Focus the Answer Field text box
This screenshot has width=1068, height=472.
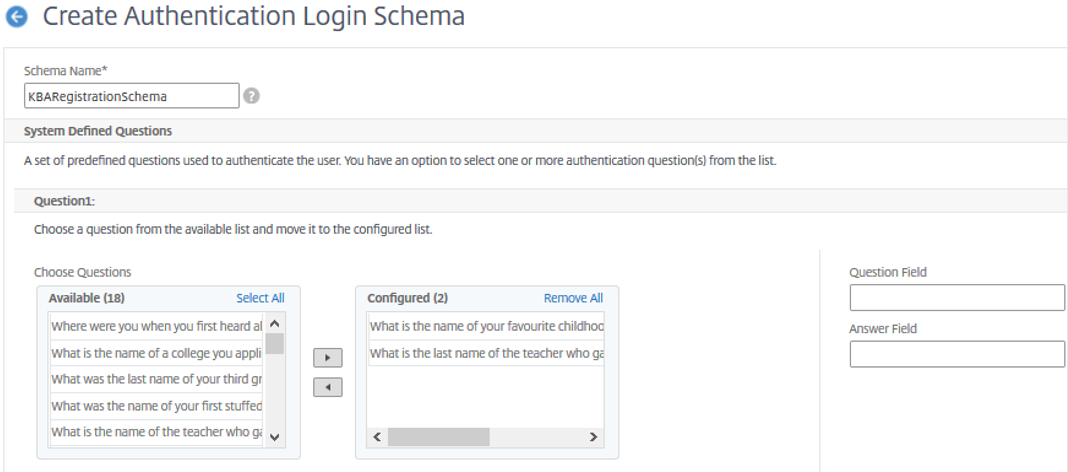[x=957, y=354]
